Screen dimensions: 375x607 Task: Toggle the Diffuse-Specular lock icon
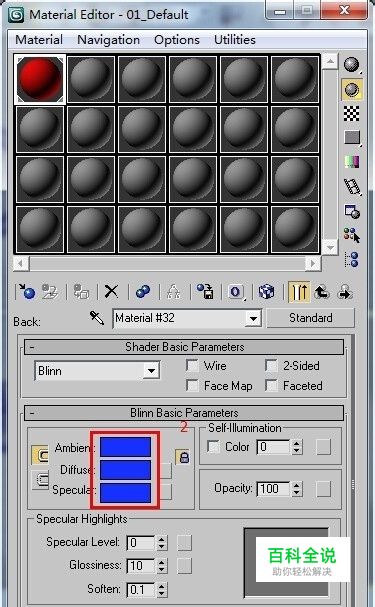pyautogui.click(x=183, y=458)
